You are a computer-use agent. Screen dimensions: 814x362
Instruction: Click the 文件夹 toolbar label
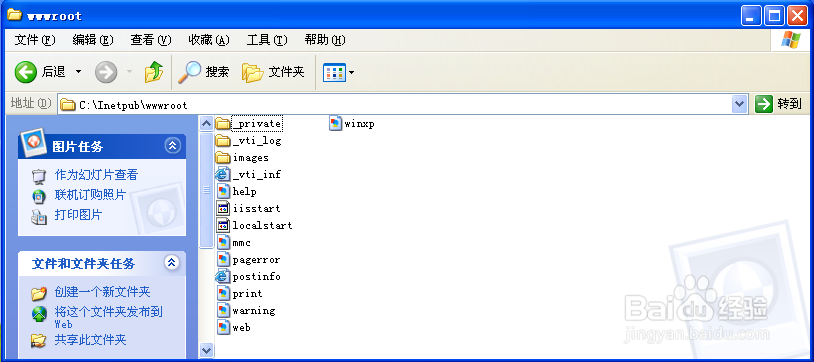(x=286, y=72)
